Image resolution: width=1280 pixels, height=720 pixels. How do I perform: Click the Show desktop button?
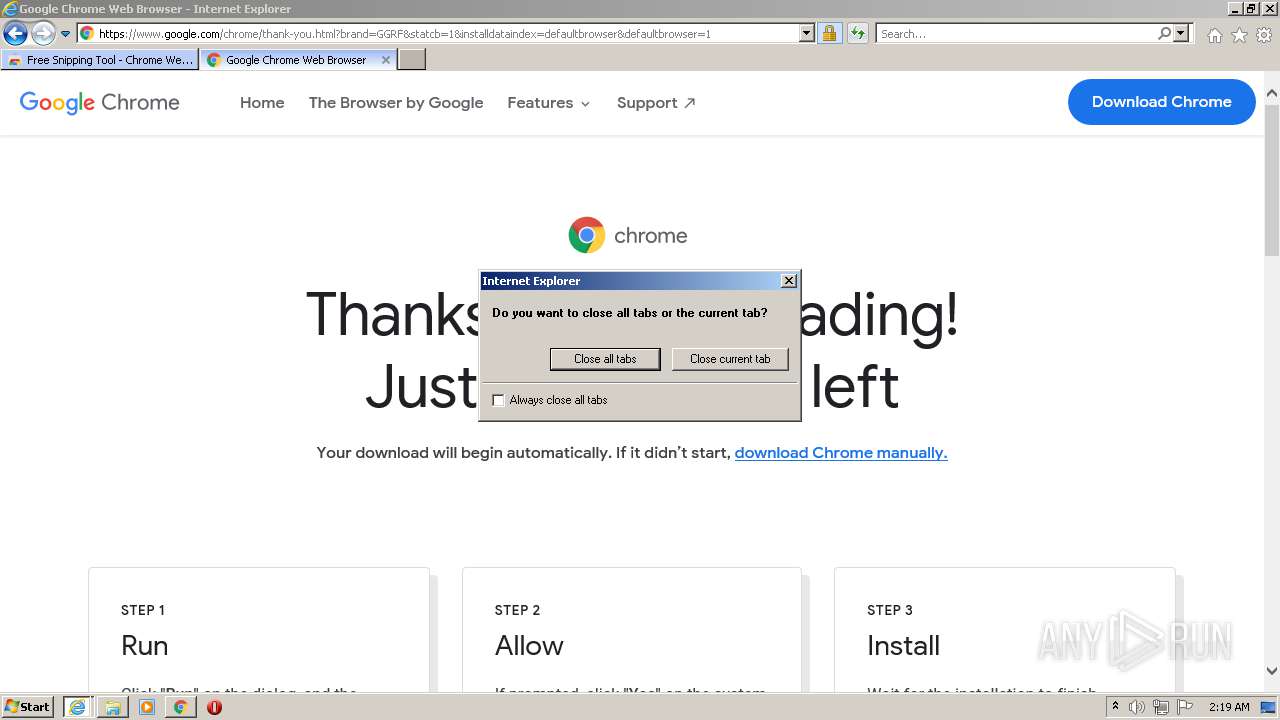pyautogui.click(x=1270, y=707)
